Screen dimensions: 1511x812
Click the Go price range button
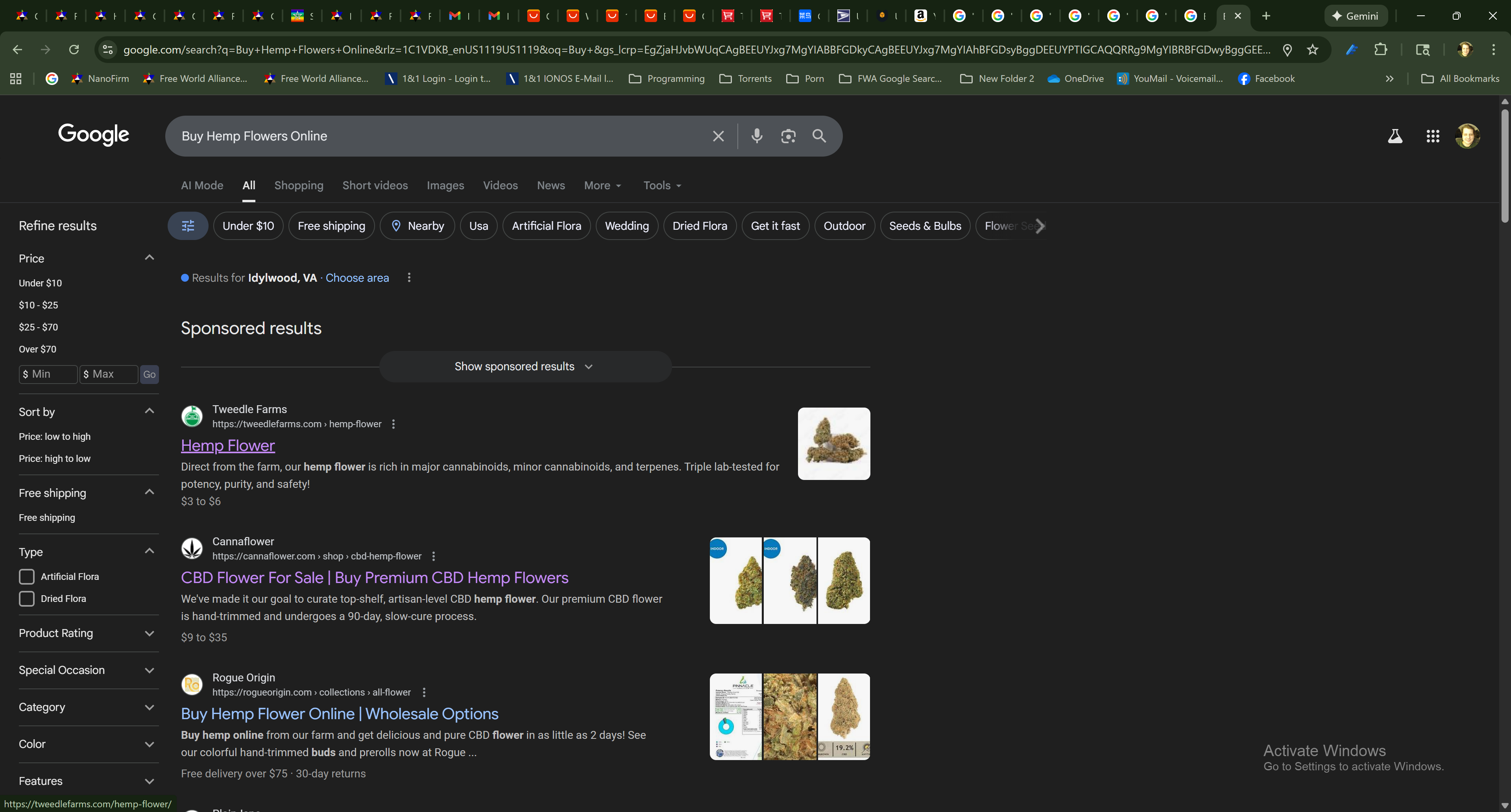pos(150,374)
